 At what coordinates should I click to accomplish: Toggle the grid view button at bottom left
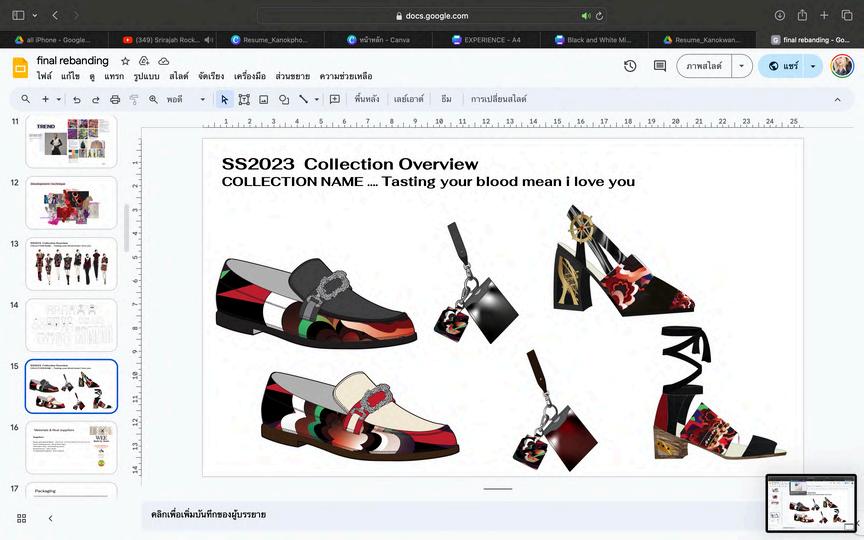21,518
